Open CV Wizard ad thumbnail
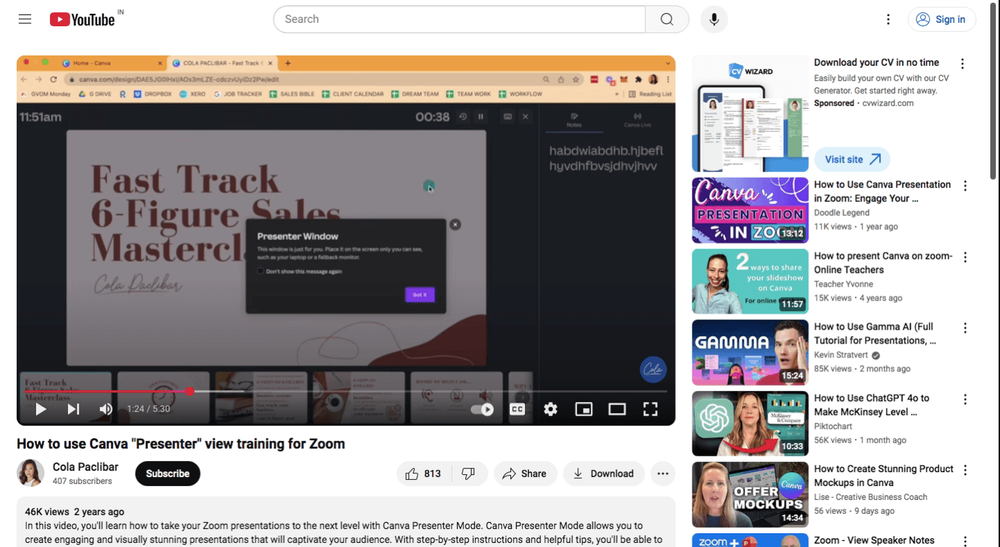 [x=750, y=114]
